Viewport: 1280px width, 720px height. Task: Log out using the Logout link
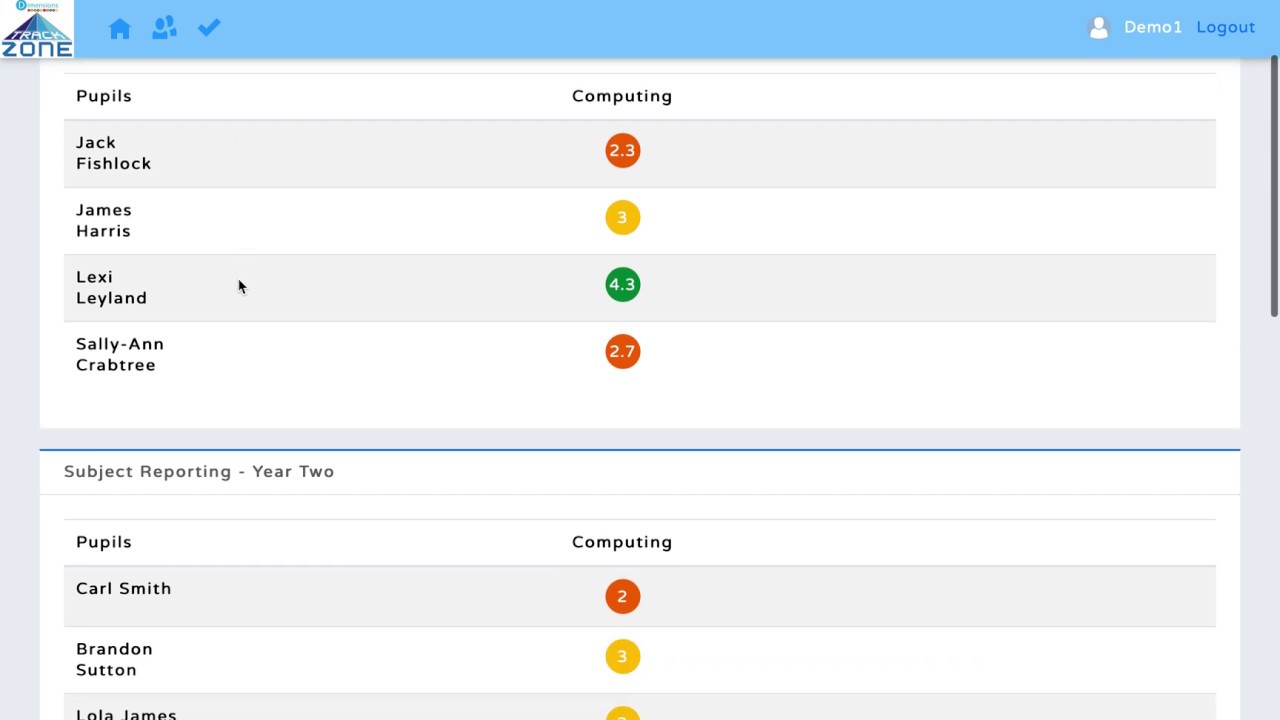point(1226,28)
